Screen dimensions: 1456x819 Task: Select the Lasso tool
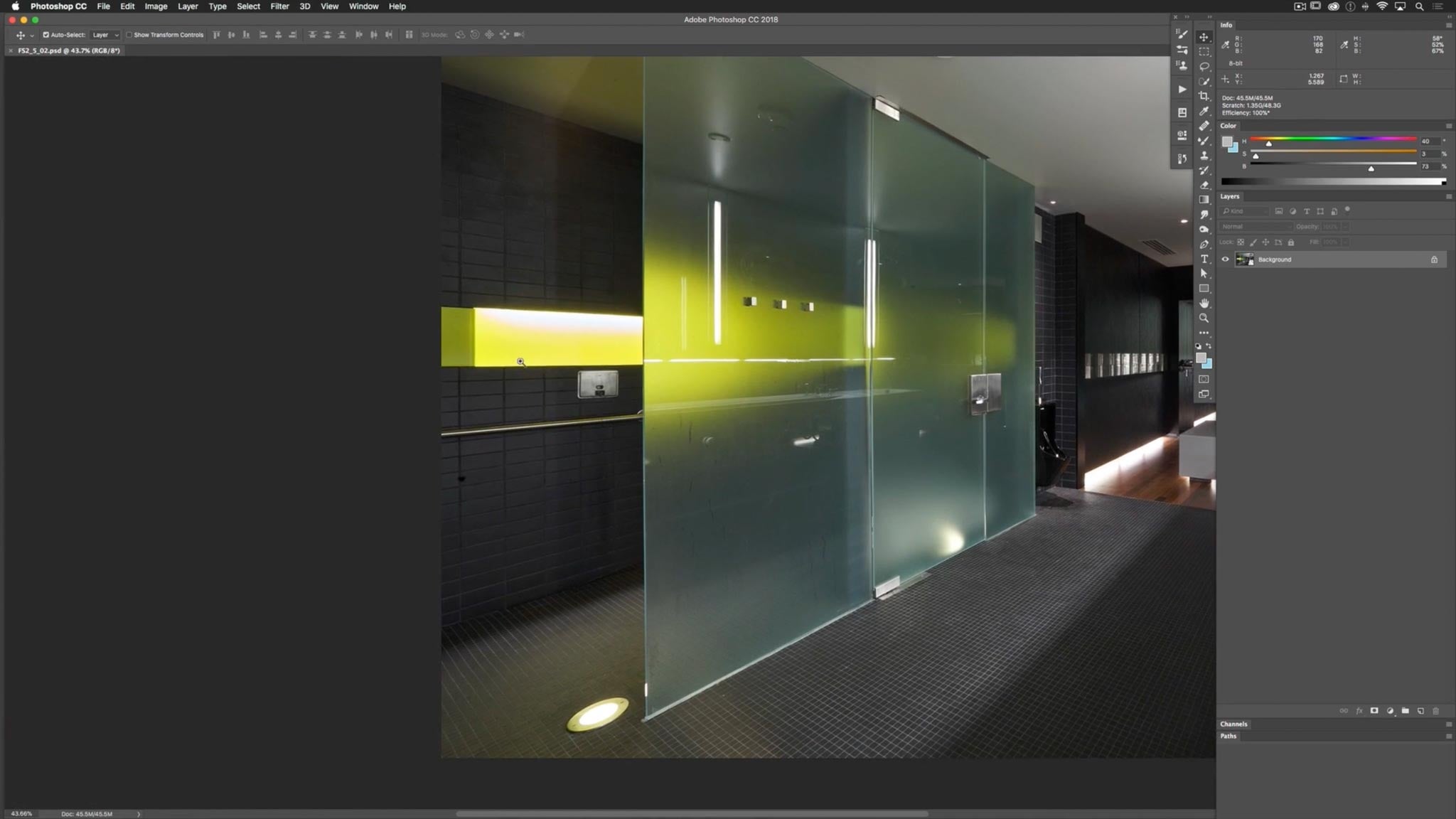coord(1204,67)
